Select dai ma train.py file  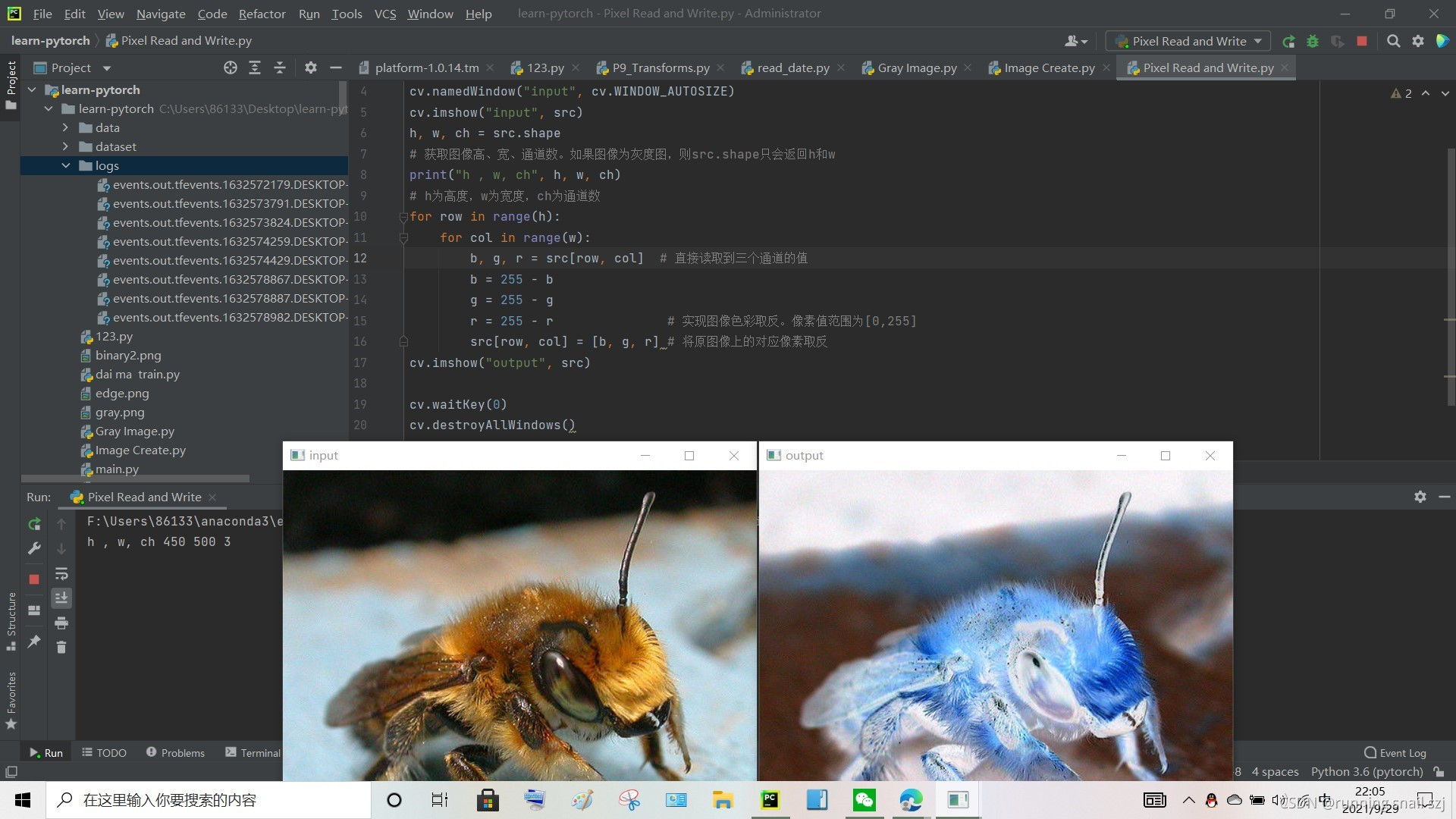137,375
